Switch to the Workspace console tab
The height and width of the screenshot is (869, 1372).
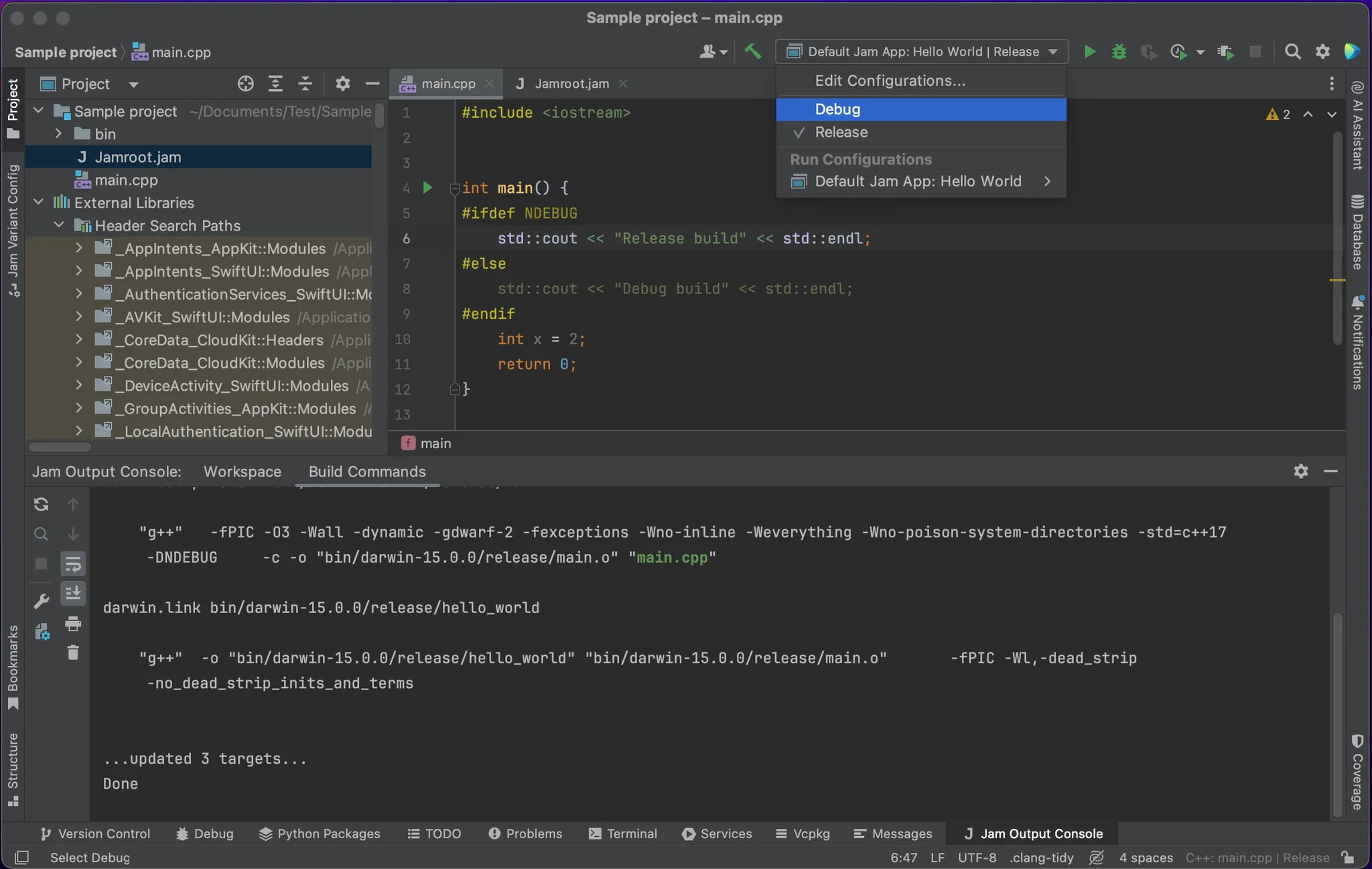[x=243, y=472]
